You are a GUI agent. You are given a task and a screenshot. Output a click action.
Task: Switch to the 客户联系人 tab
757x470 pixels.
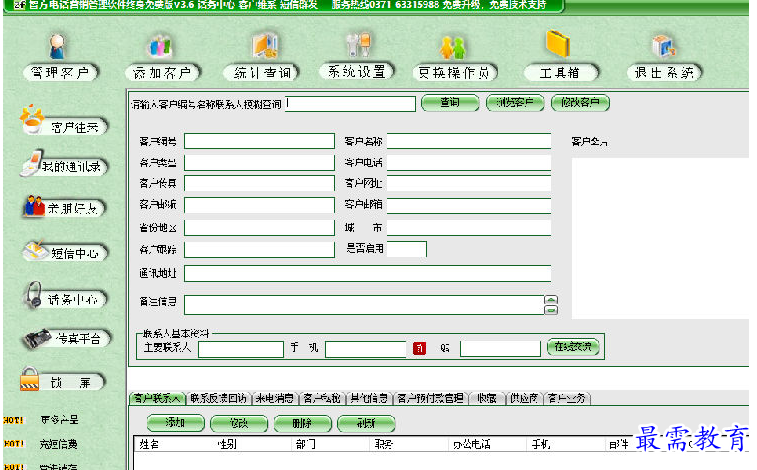tap(157, 399)
